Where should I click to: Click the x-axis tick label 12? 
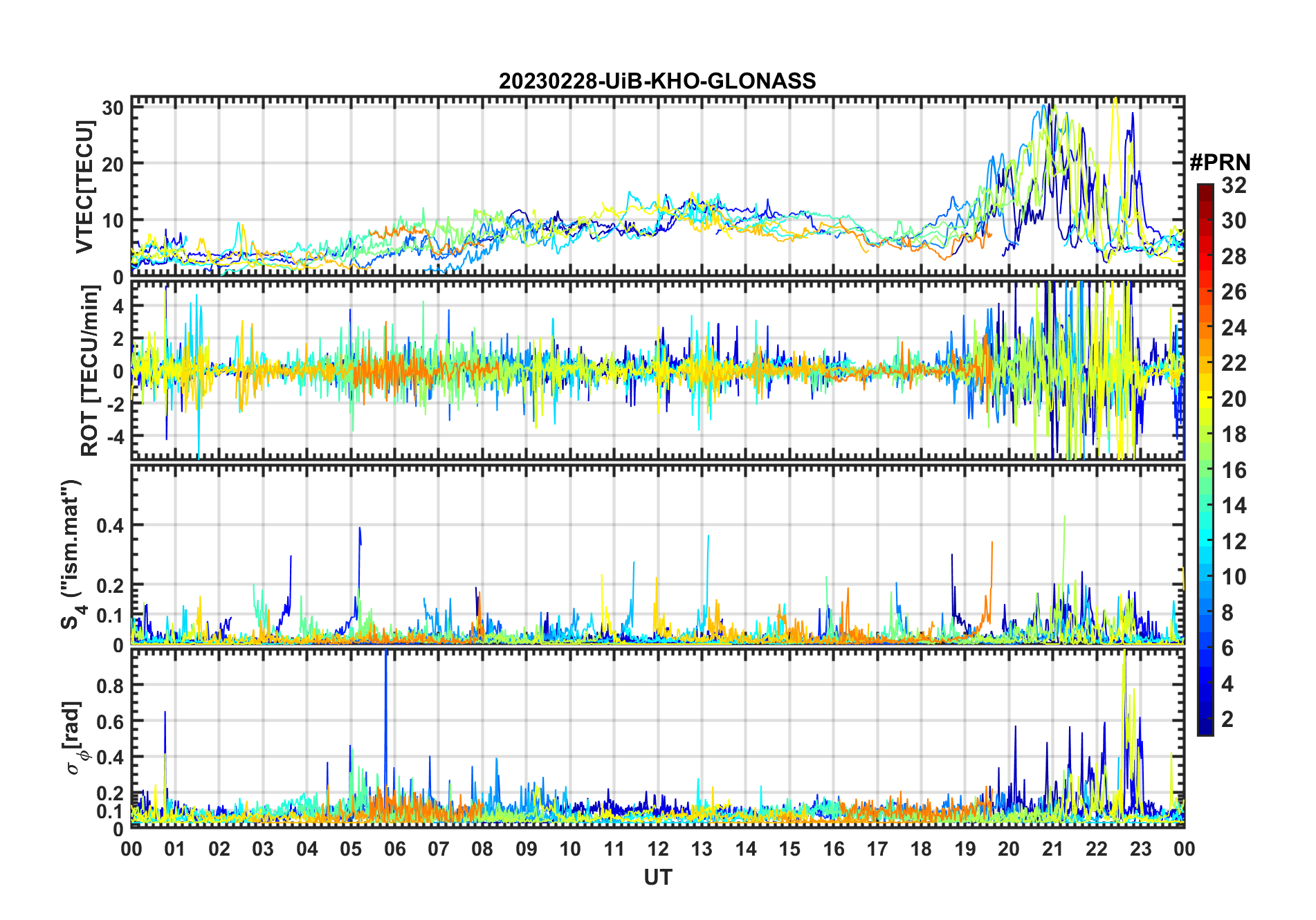(x=658, y=849)
